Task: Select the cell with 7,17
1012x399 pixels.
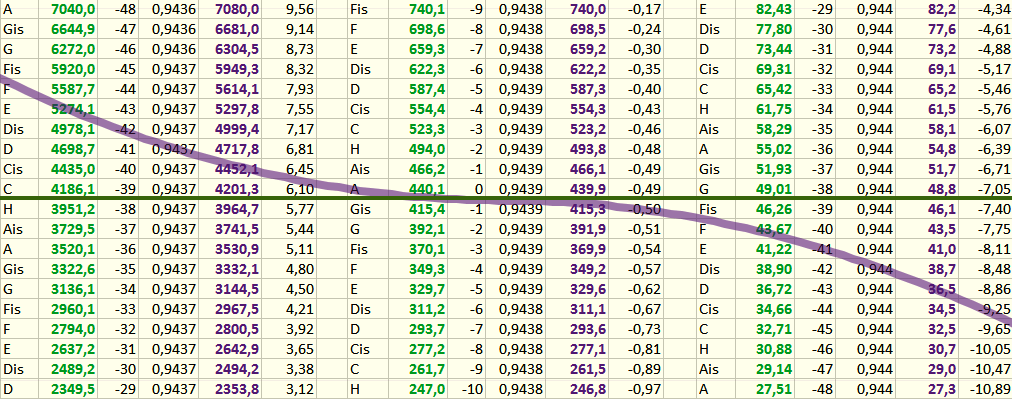Action: click(x=300, y=128)
